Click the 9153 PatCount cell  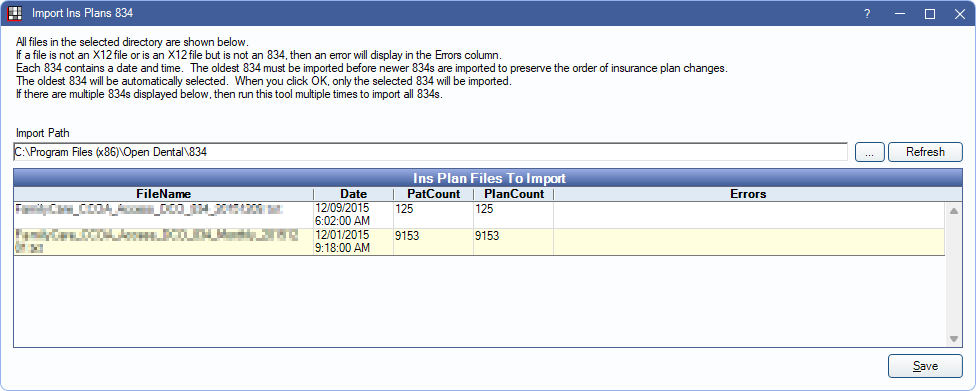(433, 242)
